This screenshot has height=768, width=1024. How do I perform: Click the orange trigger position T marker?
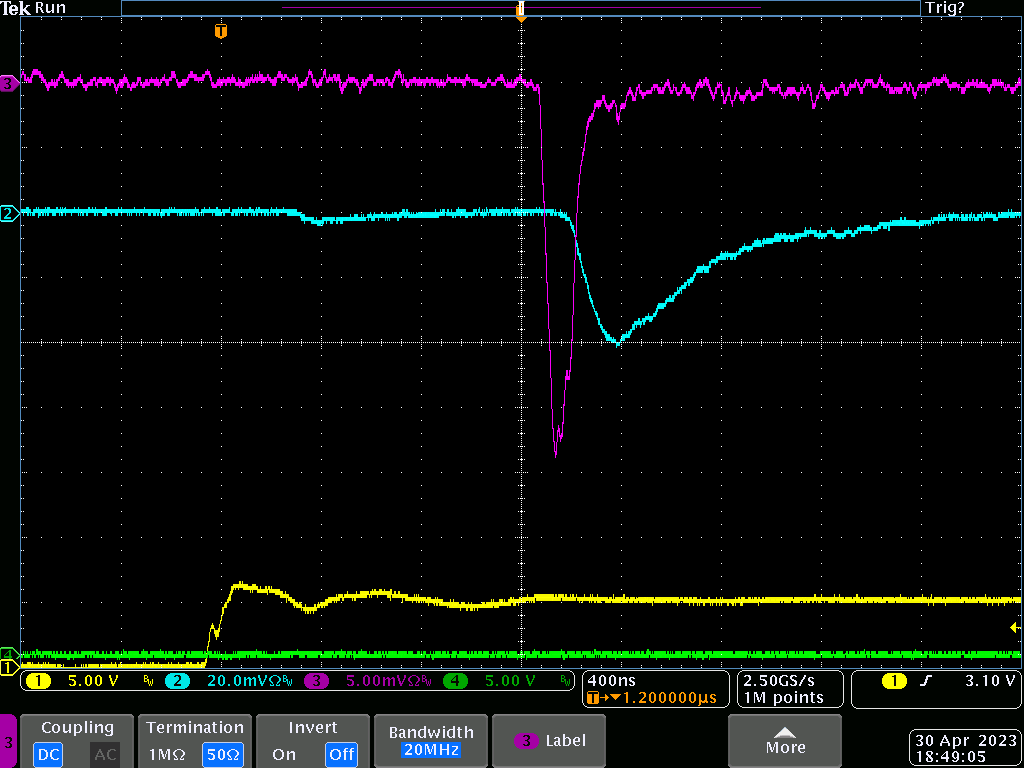(221, 32)
